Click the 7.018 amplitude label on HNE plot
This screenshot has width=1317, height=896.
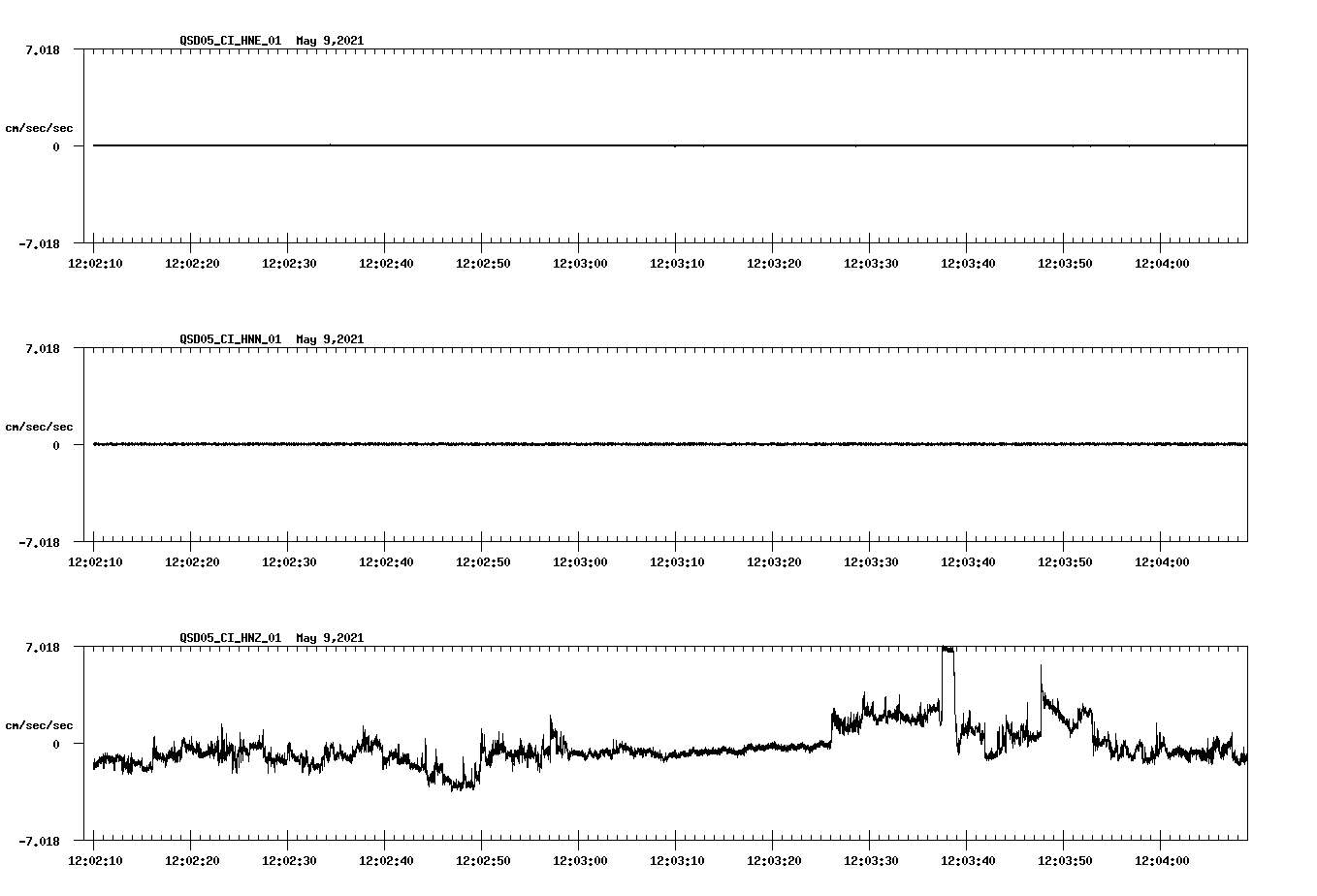click(44, 48)
